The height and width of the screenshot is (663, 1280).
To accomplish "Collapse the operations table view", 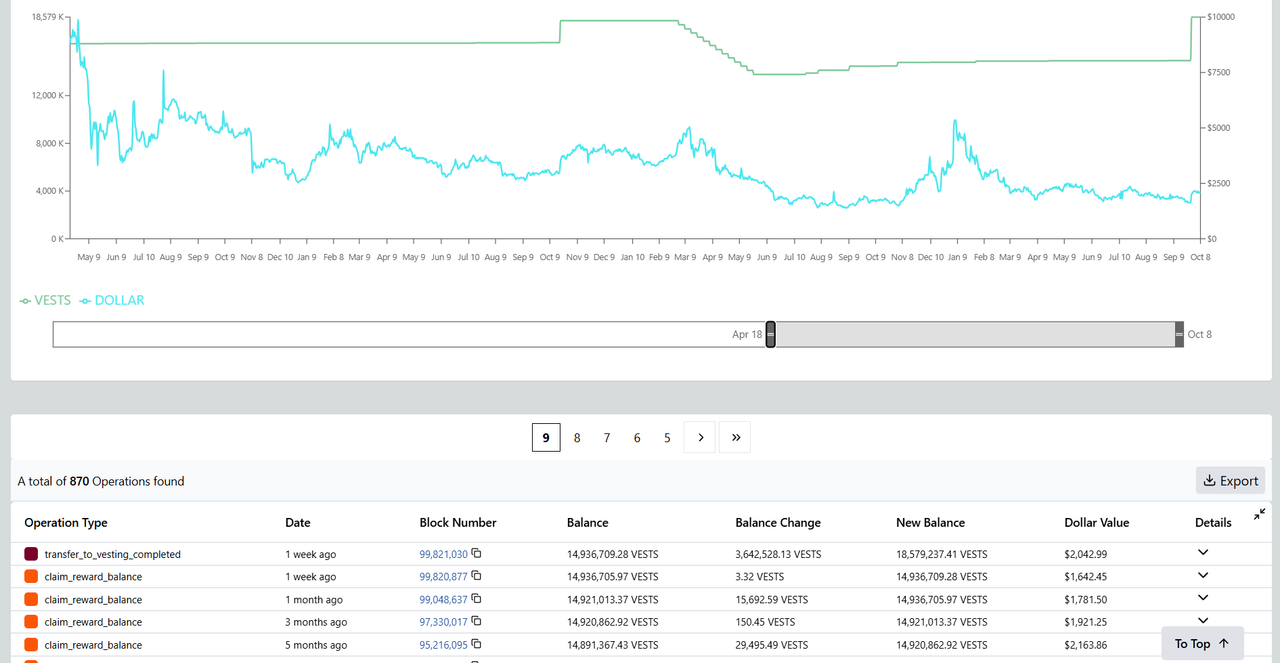I will [1259, 514].
